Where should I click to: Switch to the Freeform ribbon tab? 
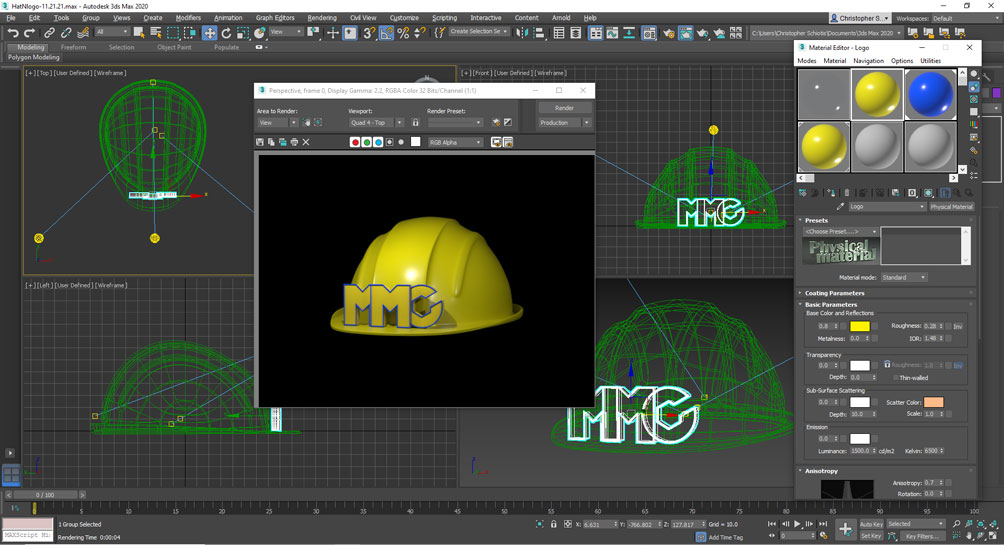(x=73, y=47)
